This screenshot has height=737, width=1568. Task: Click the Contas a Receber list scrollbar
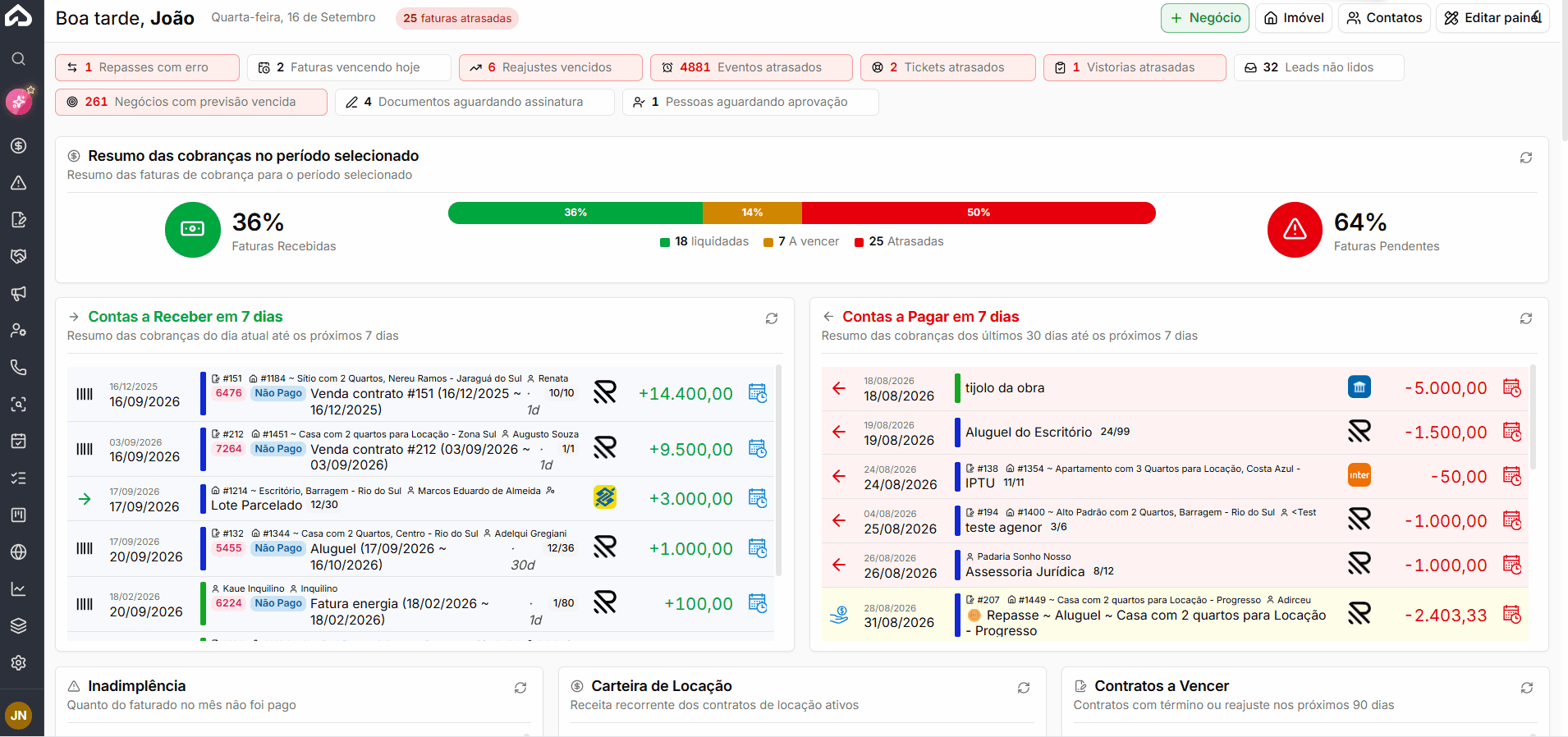coord(778,470)
